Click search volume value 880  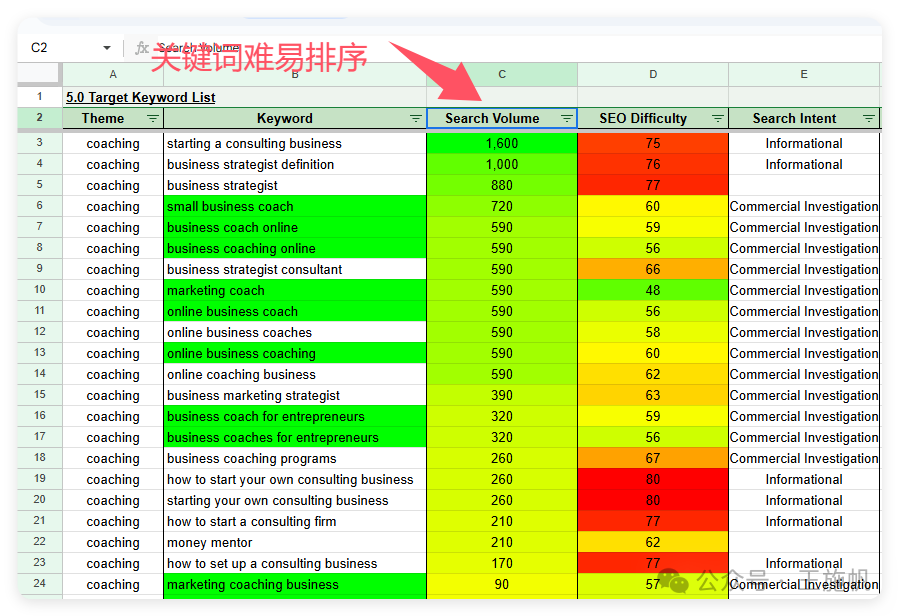pyautogui.click(x=502, y=185)
